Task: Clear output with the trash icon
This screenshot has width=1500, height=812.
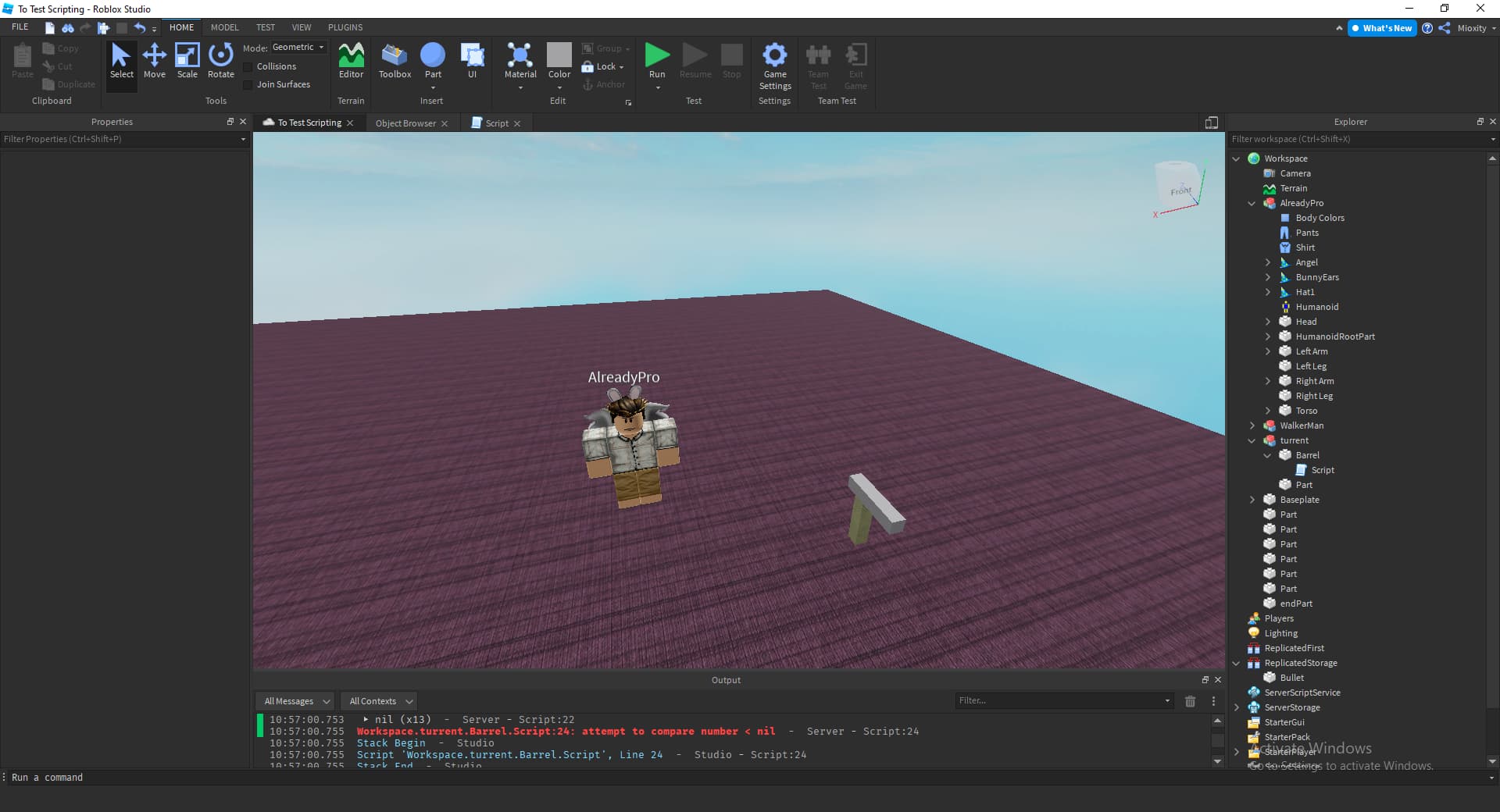Action: point(1190,701)
